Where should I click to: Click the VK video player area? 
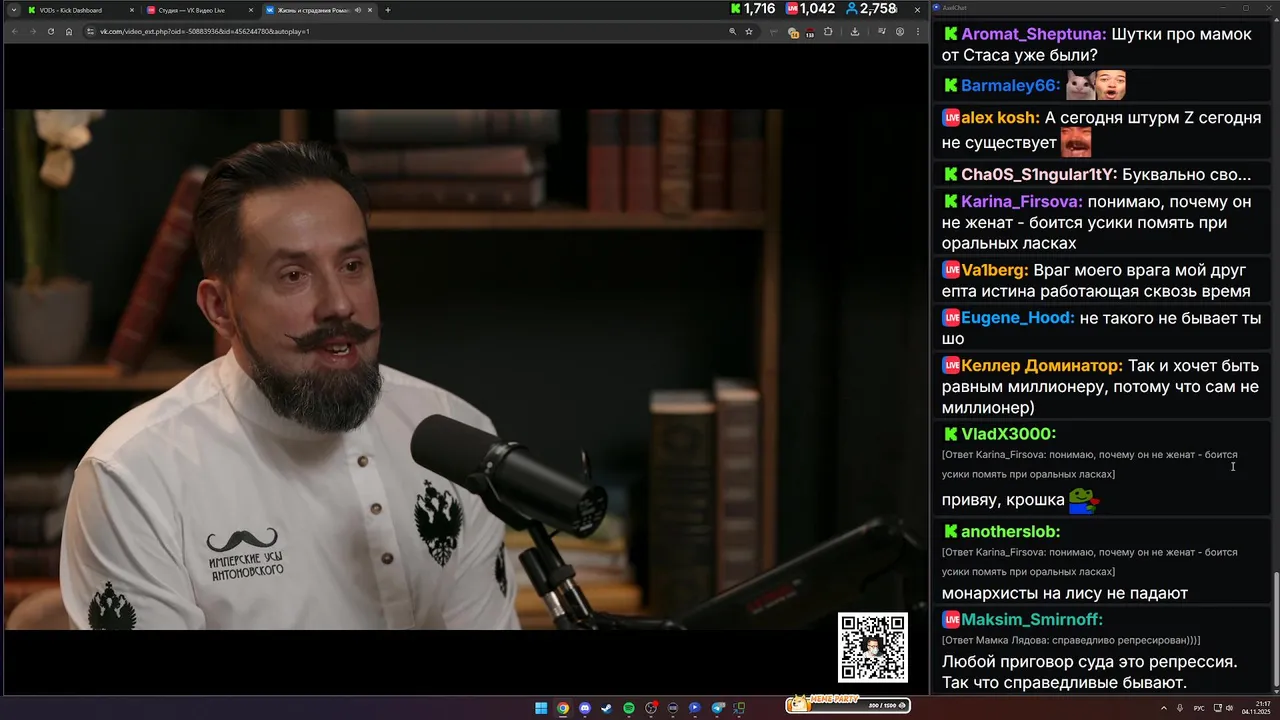pos(465,369)
